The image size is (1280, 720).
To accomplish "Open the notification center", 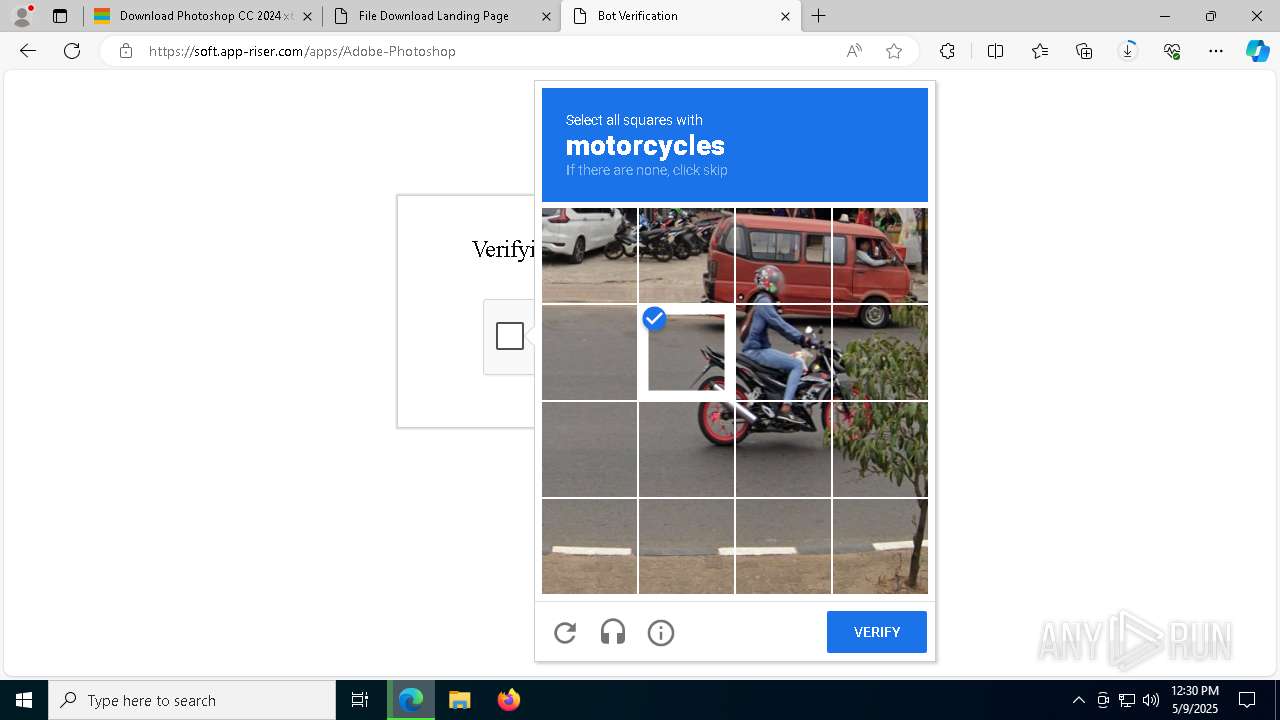I will point(1247,700).
